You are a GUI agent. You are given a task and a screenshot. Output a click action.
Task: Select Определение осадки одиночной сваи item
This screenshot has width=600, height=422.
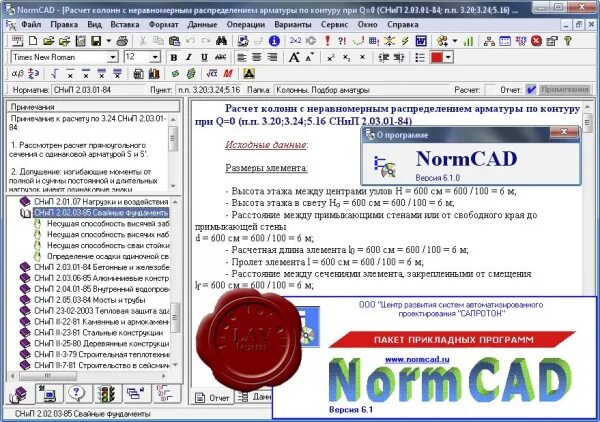(108, 256)
